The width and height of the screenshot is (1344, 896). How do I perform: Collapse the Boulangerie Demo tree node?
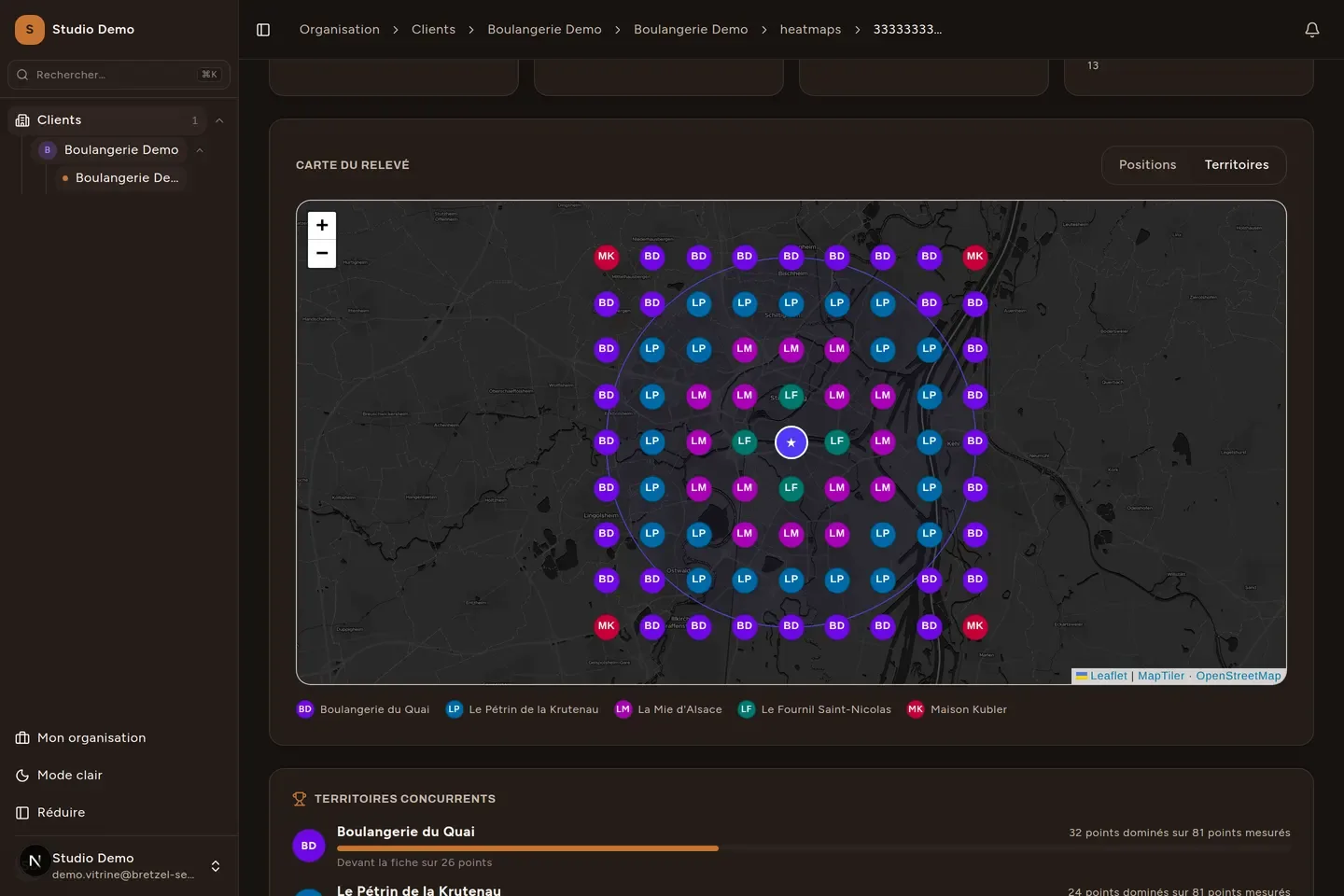(x=200, y=150)
